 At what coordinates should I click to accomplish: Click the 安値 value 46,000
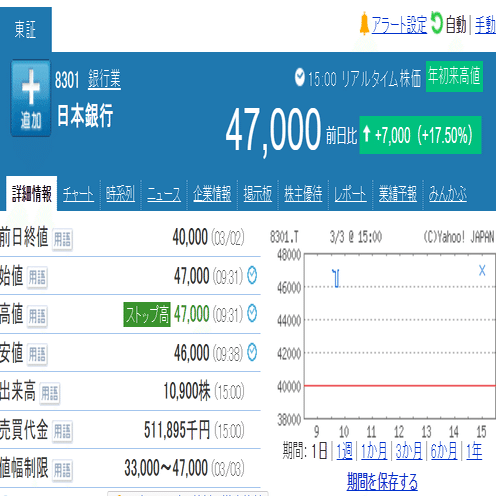pos(192,353)
